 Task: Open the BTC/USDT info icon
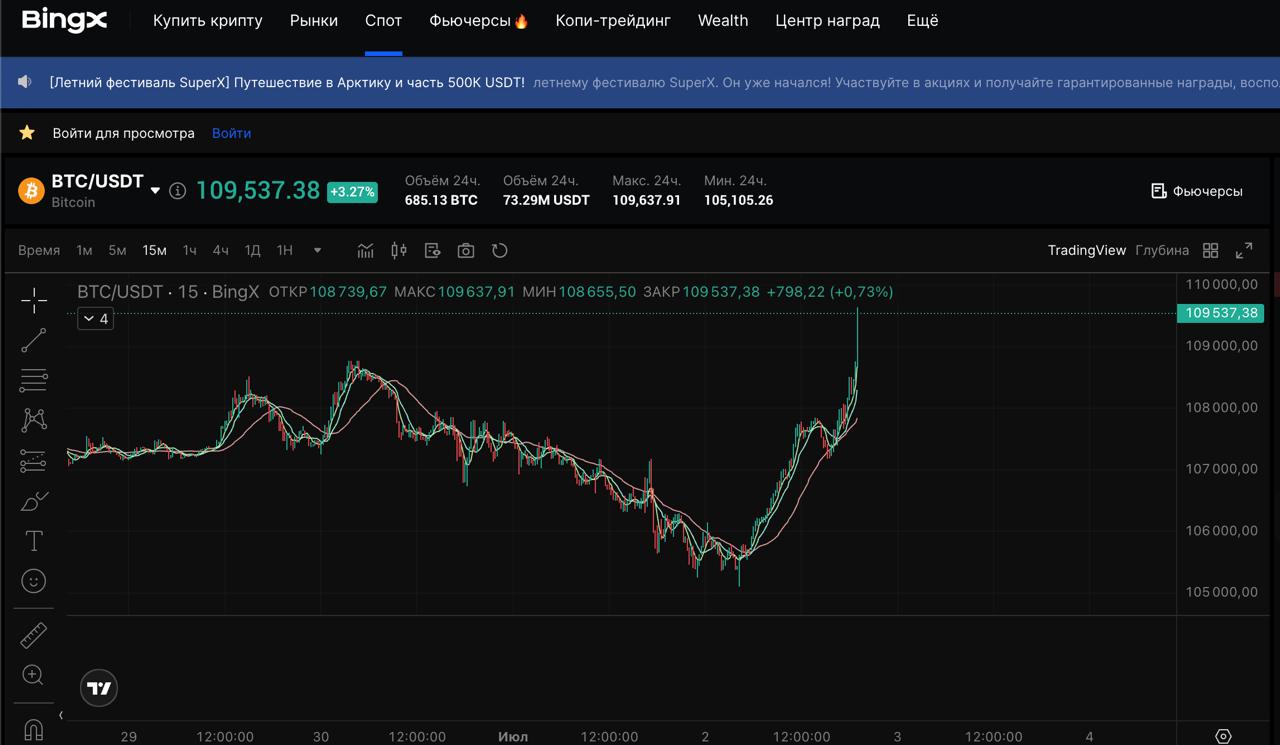[x=177, y=190]
